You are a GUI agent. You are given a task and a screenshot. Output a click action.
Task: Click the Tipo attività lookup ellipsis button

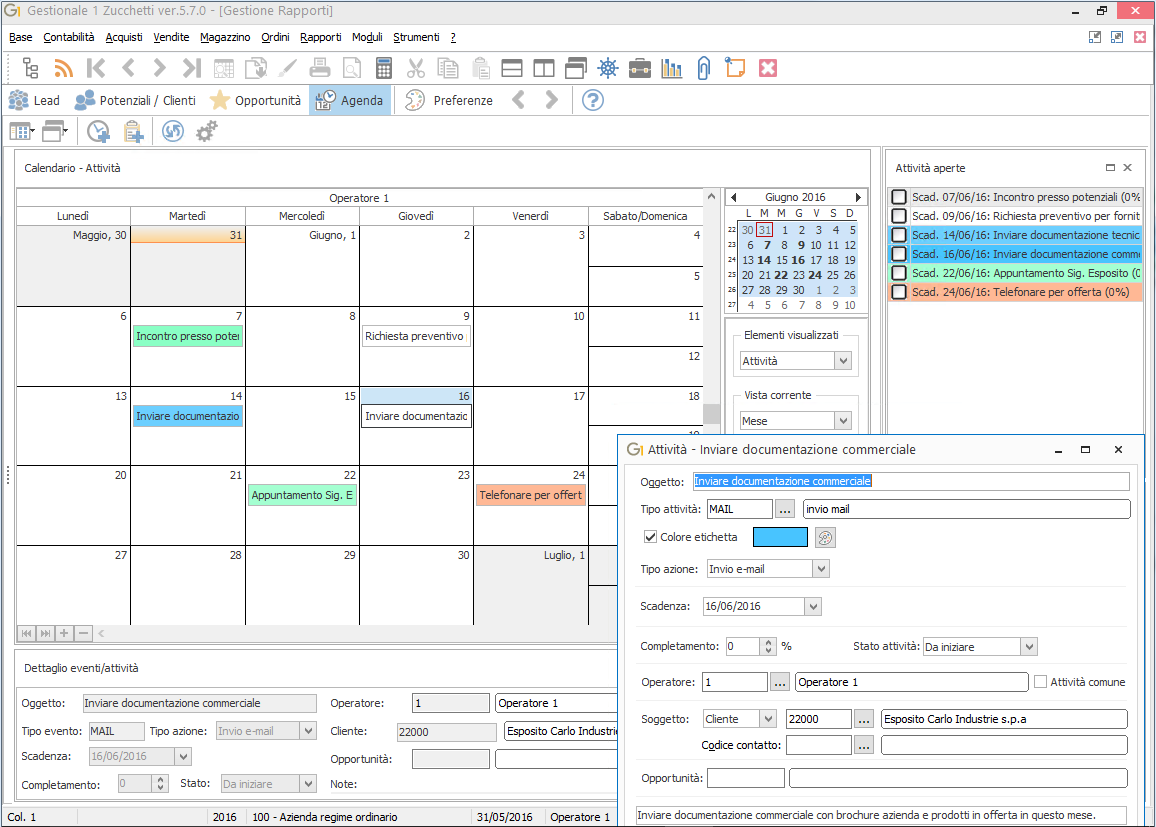pyautogui.click(x=785, y=509)
